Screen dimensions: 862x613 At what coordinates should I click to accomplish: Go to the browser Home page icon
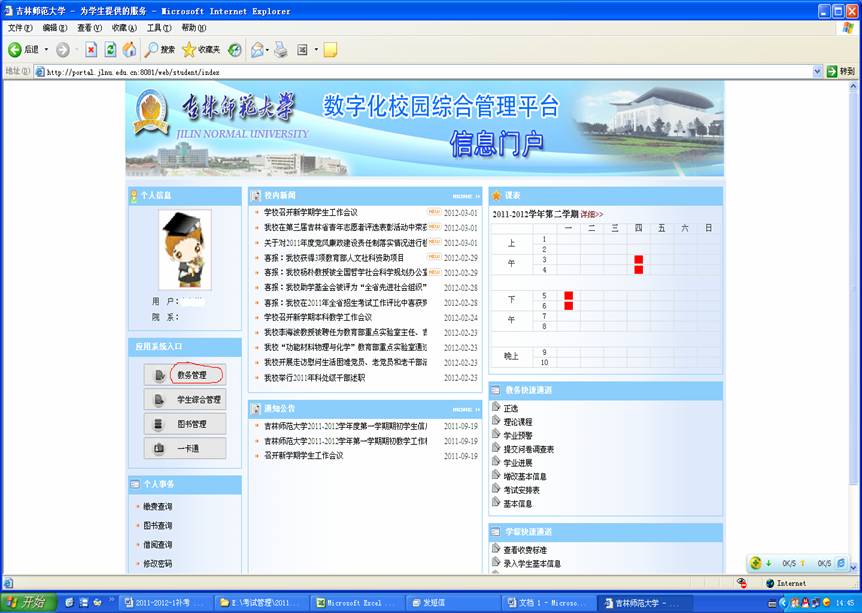coord(129,49)
